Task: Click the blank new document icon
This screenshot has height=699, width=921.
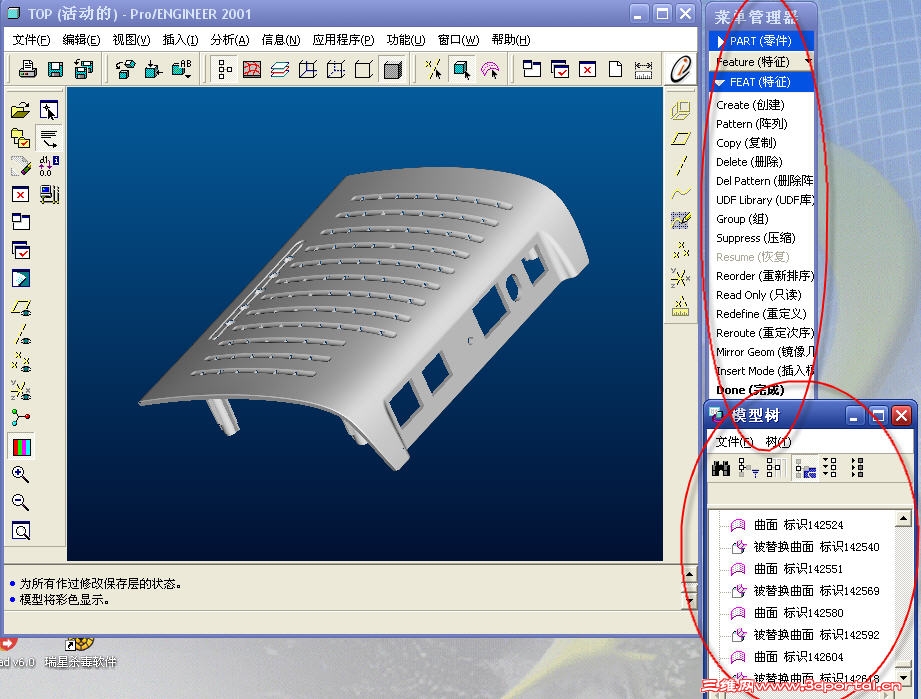Action: [616, 69]
